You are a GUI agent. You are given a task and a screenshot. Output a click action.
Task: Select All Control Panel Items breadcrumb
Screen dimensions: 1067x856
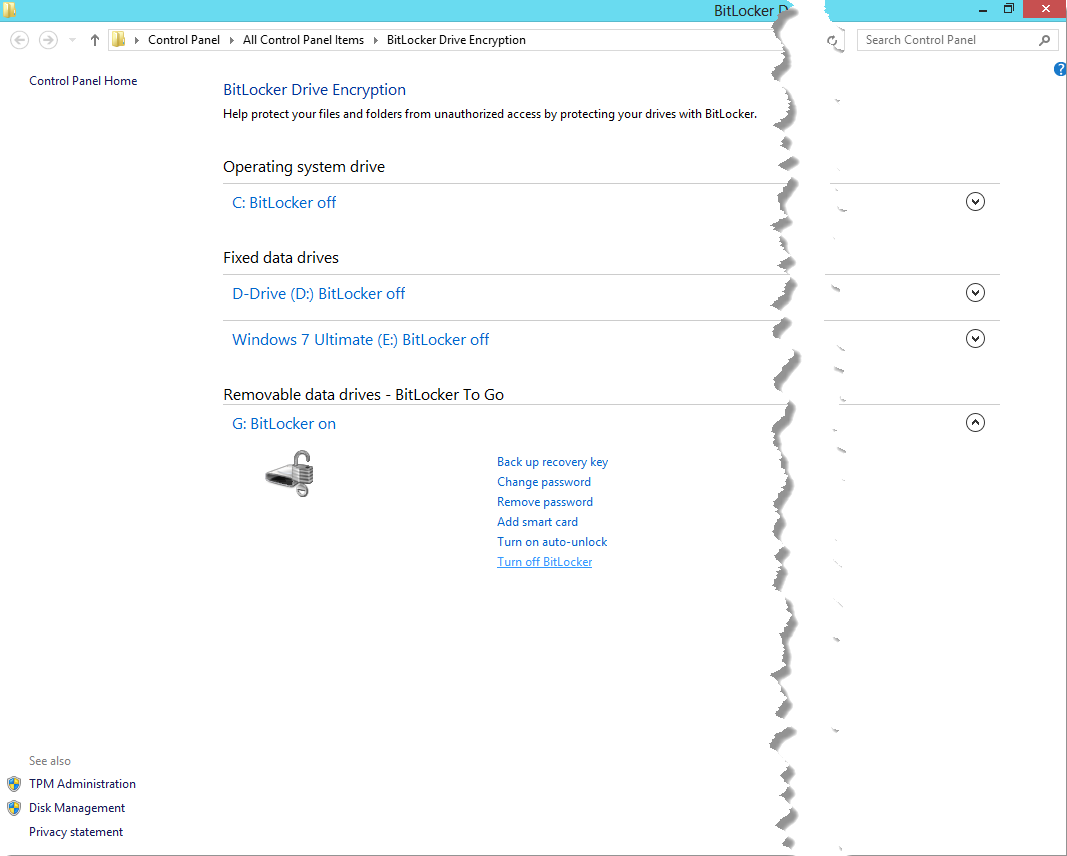(x=303, y=40)
